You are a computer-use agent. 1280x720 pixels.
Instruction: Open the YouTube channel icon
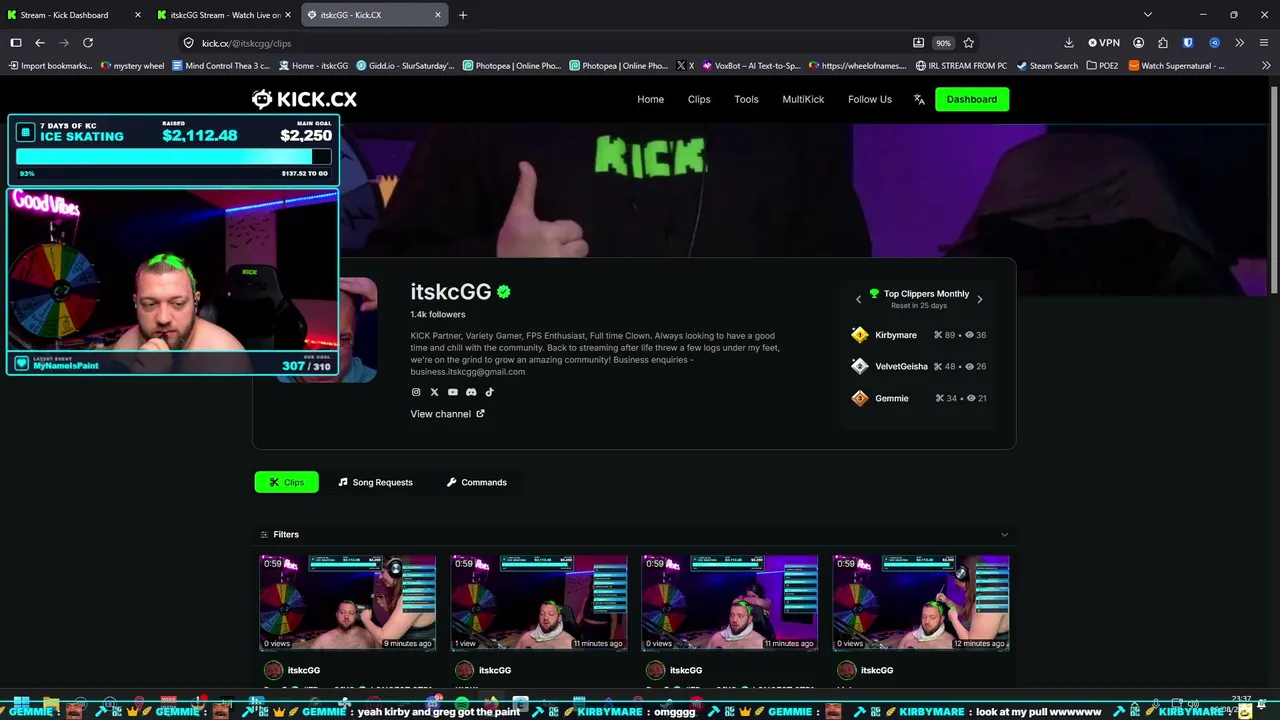pyautogui.click(x=453, y=392)
